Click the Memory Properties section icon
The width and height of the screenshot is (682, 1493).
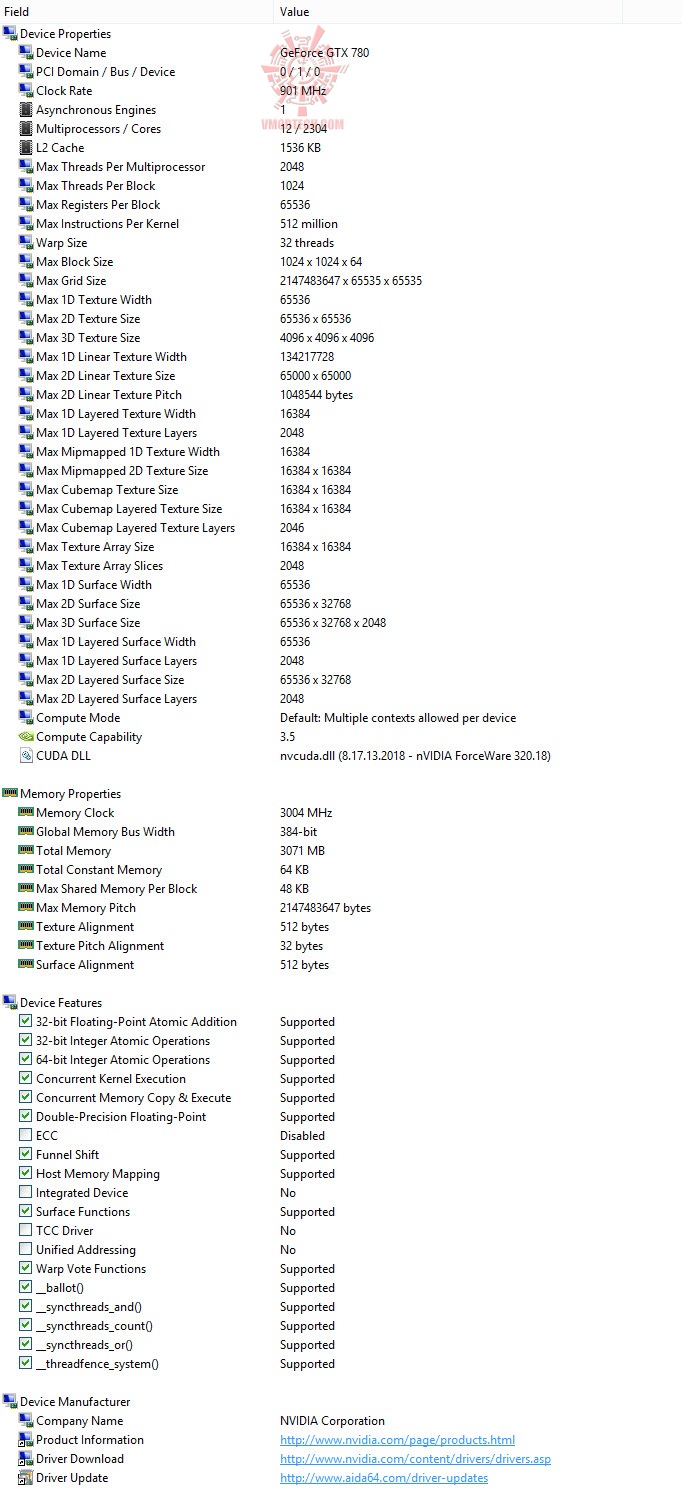[x=10, y=794]
